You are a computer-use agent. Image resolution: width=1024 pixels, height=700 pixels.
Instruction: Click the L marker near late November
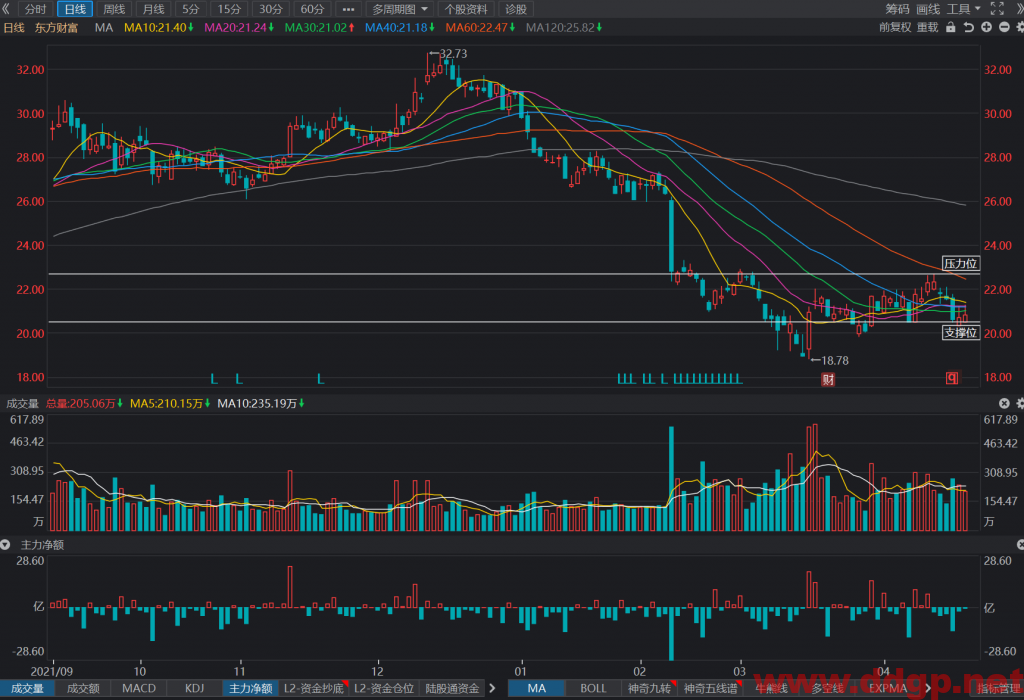(321, 379)
